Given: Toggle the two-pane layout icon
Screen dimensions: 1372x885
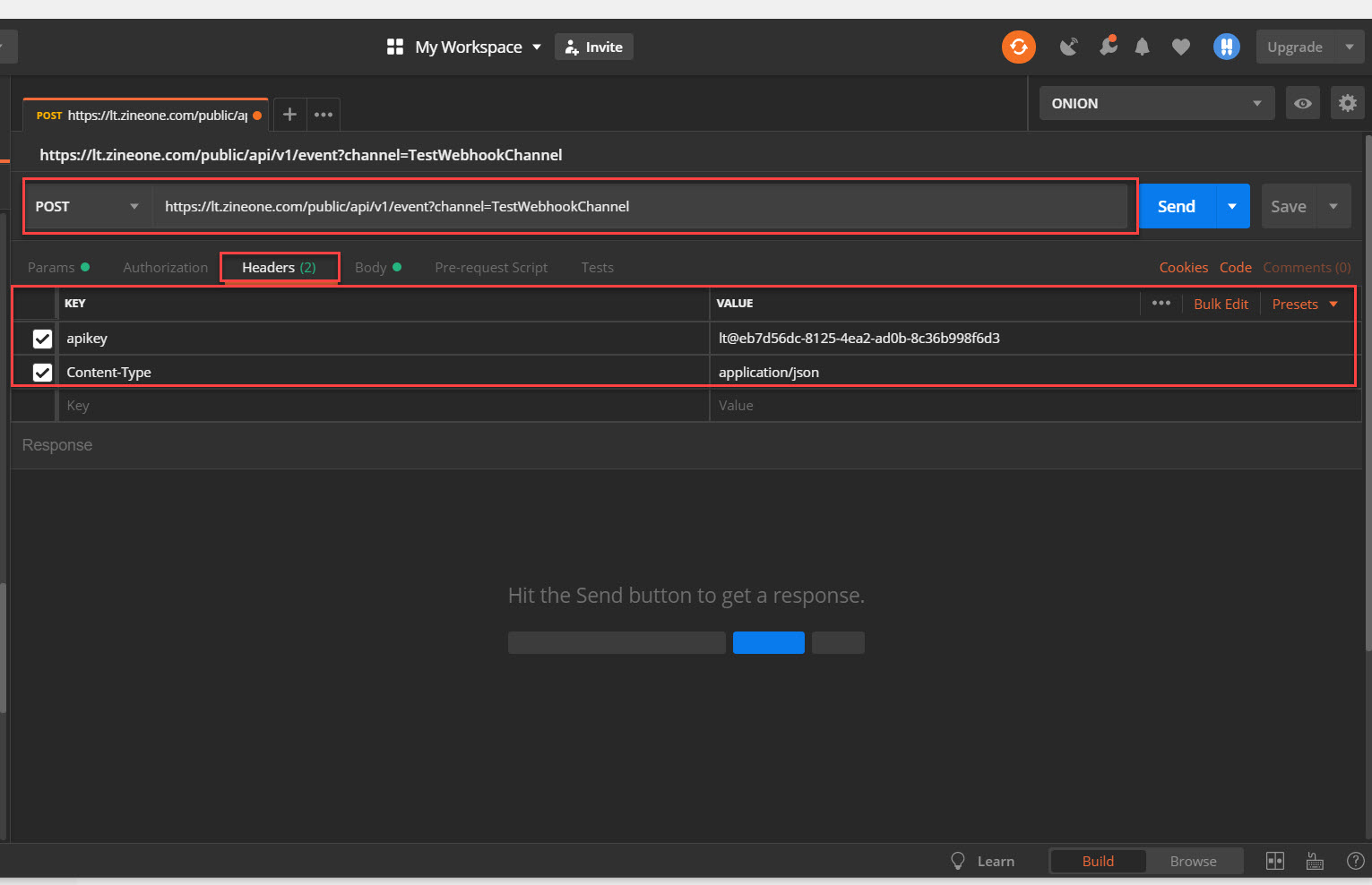Looking at the screenshot, I should (1274, 861).
